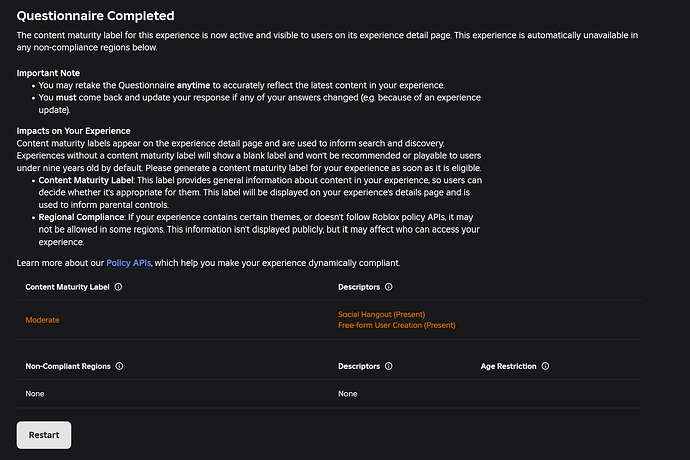Click the Non-Compliant Regions column header
The image size is (690, 460).
pos(68,366)
